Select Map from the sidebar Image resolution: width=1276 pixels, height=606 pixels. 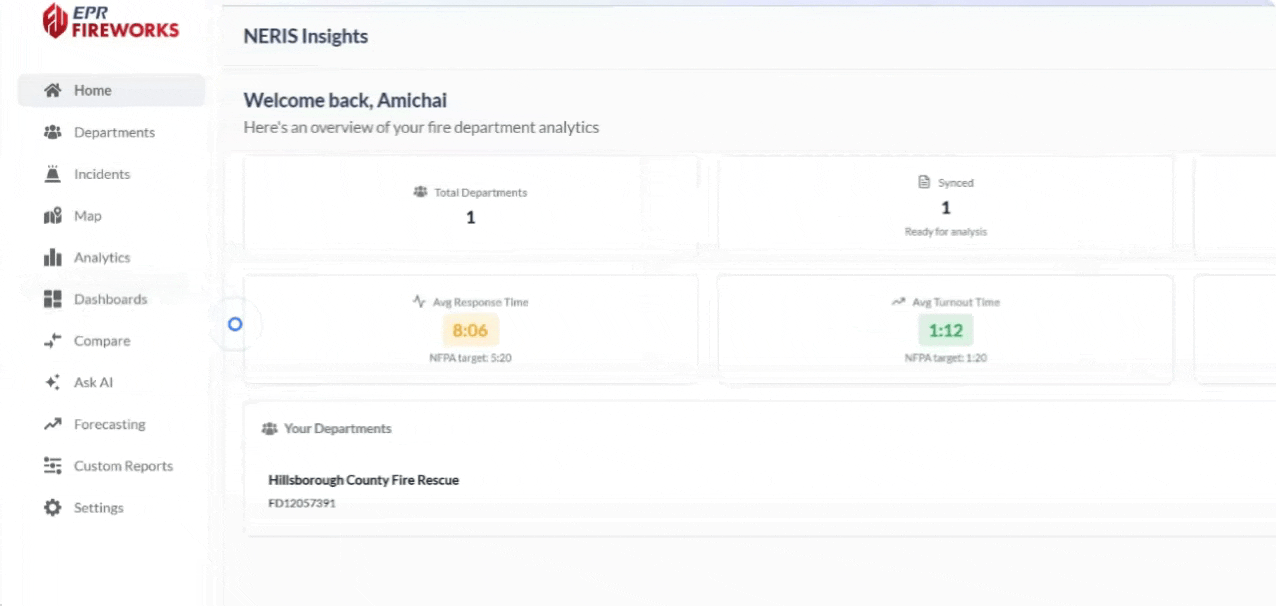(x=111, y=216)
